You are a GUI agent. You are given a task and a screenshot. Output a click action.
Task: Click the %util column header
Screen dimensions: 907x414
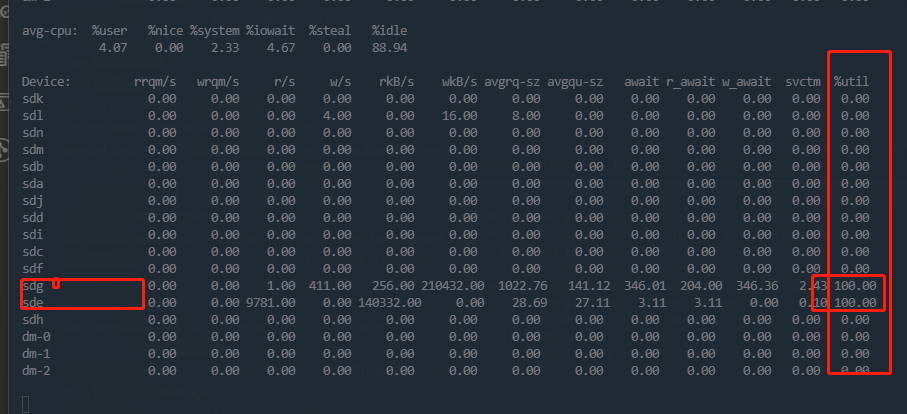point(851,81)
